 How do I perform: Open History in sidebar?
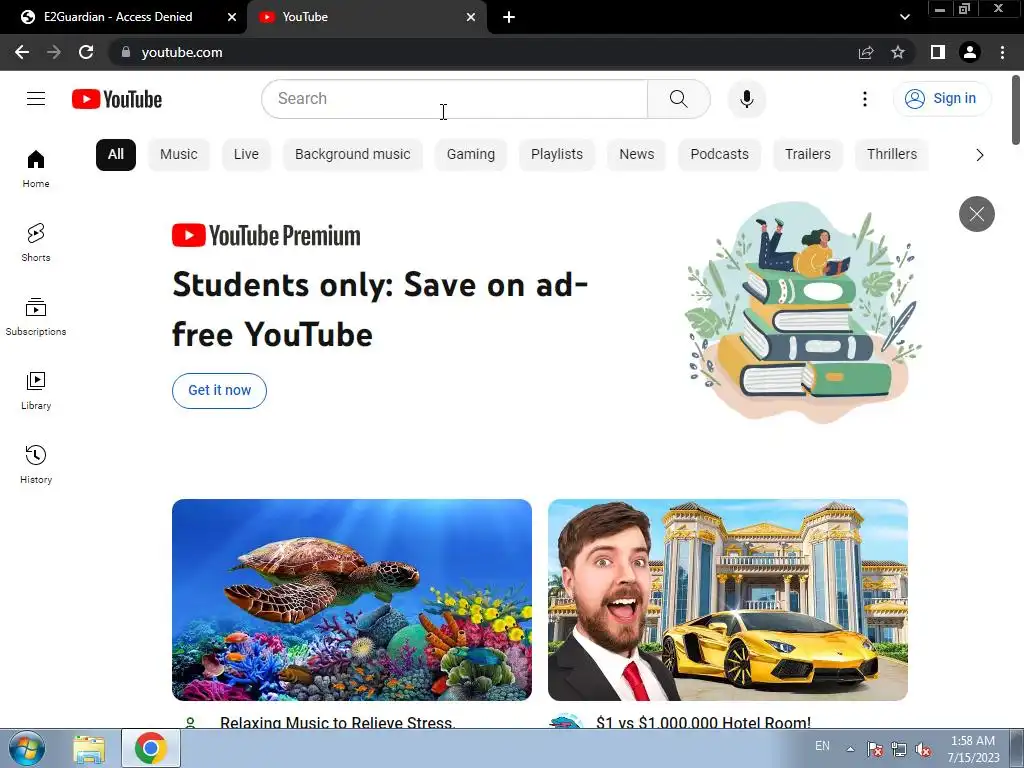tap(36, 464)
